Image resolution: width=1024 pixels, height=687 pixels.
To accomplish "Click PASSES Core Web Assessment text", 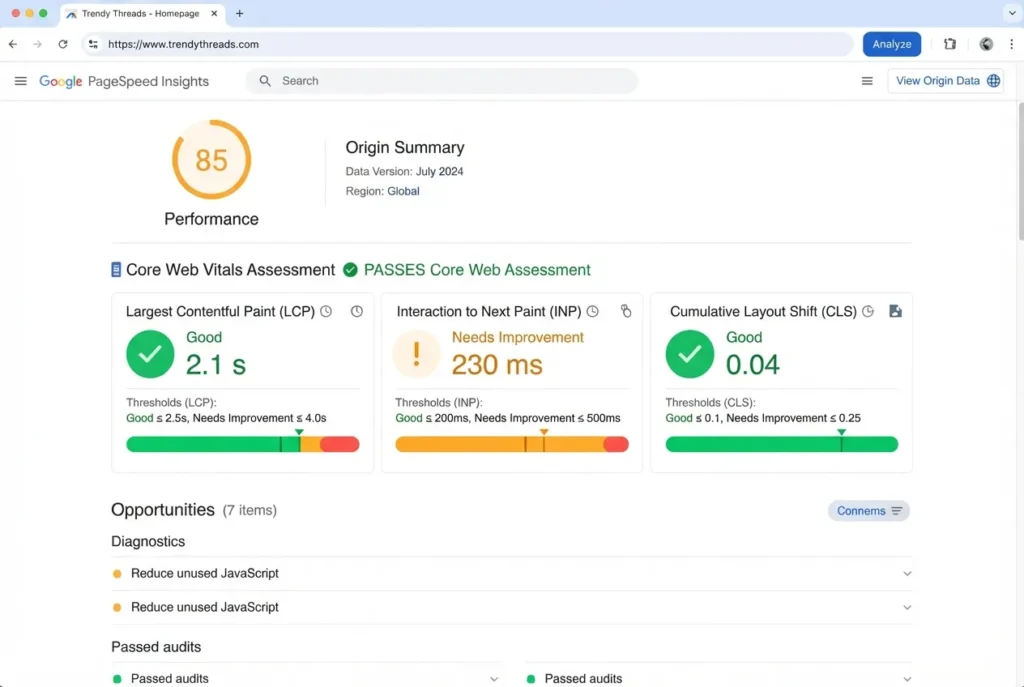I will tap(477, 270).
